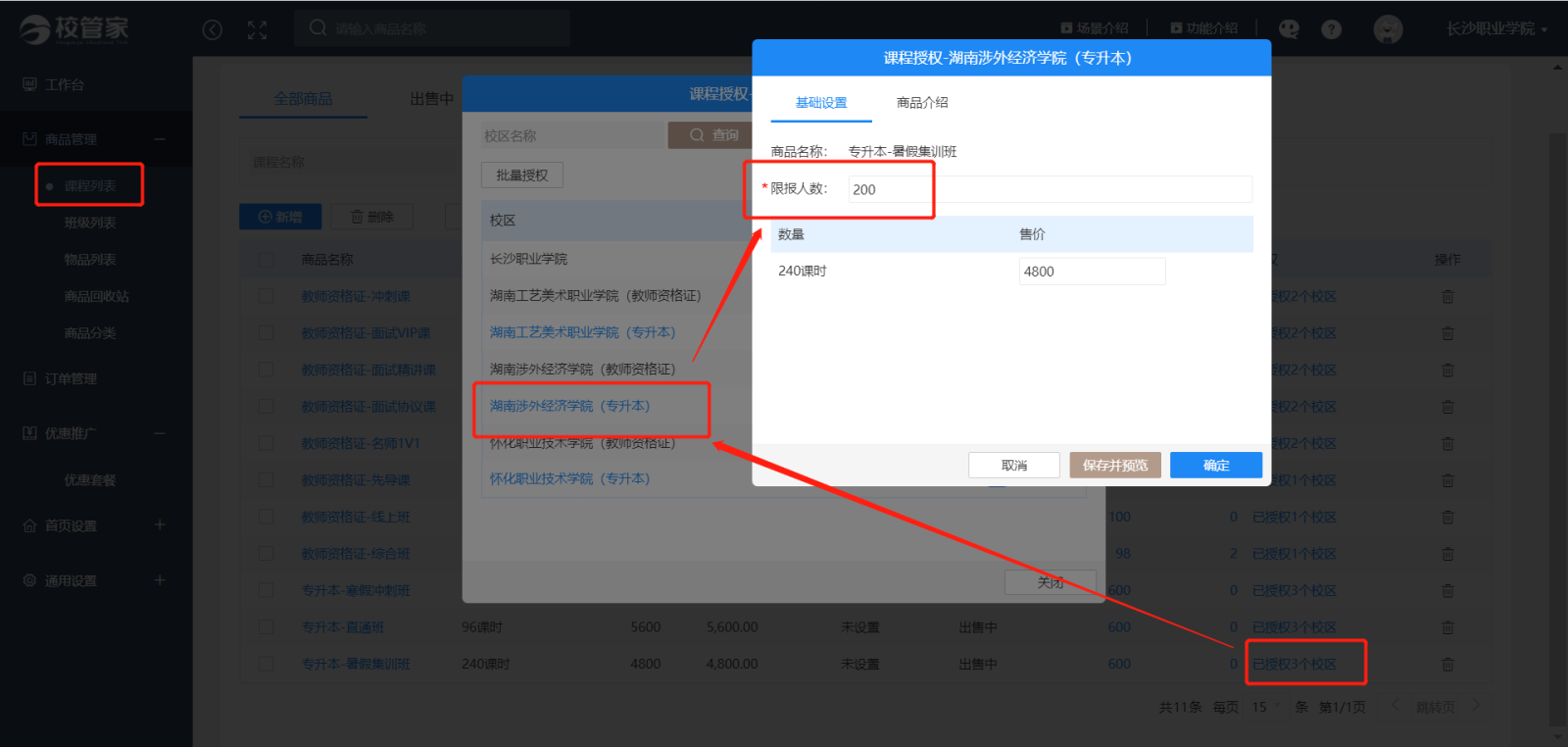Focus the 售价 4800 input field

(1092, 272)
